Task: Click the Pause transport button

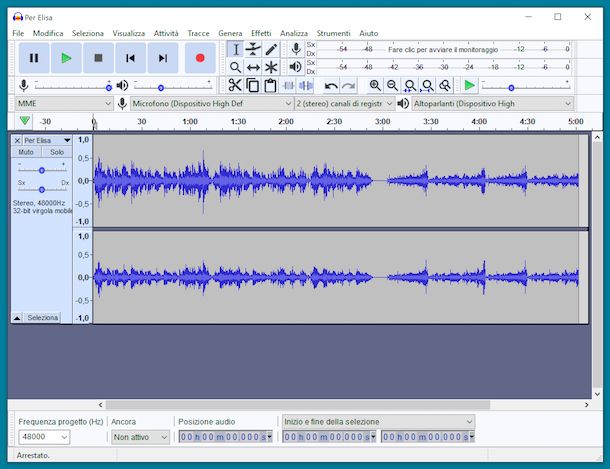Action: pyautogui.click(x=34, y=58)
